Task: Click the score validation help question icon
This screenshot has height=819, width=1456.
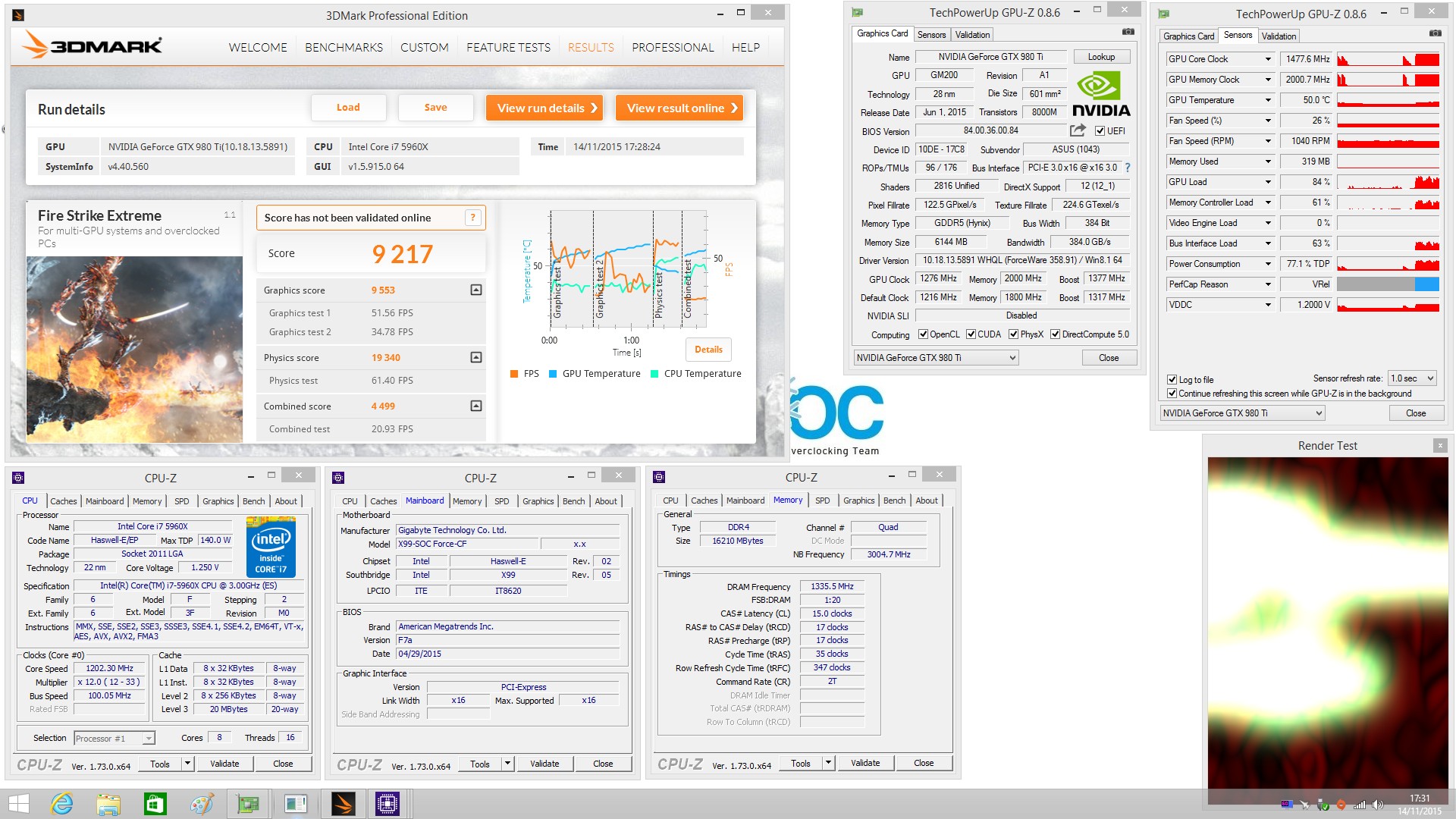Action: pyautogui.click(x=472, y=218)
